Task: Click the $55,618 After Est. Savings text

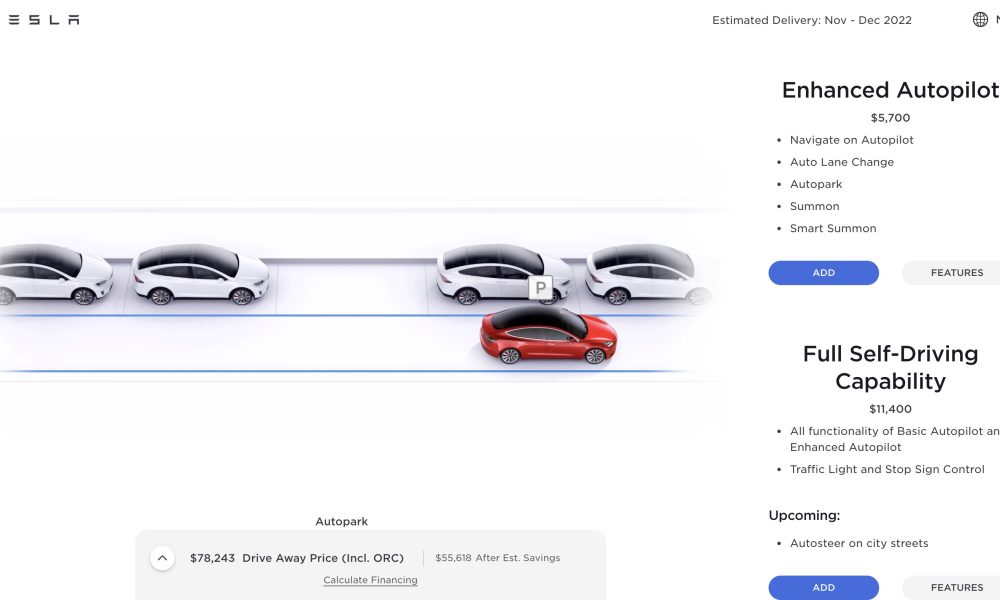Action: coord(497,558)
